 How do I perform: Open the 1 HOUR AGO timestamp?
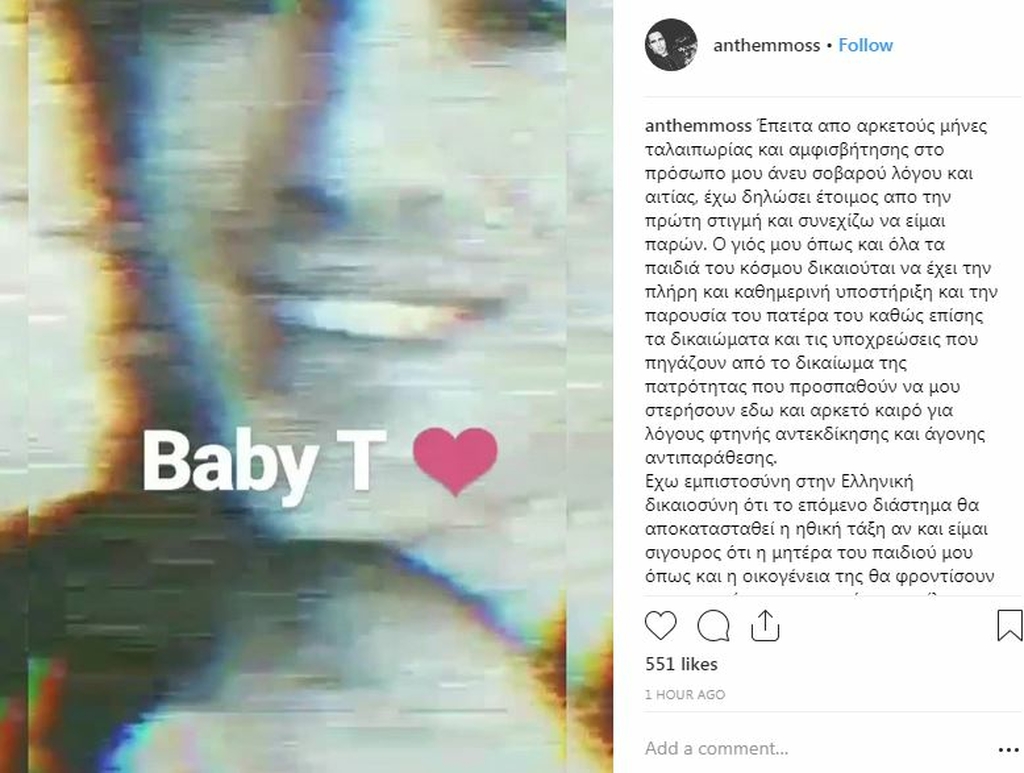pos(685,695)
